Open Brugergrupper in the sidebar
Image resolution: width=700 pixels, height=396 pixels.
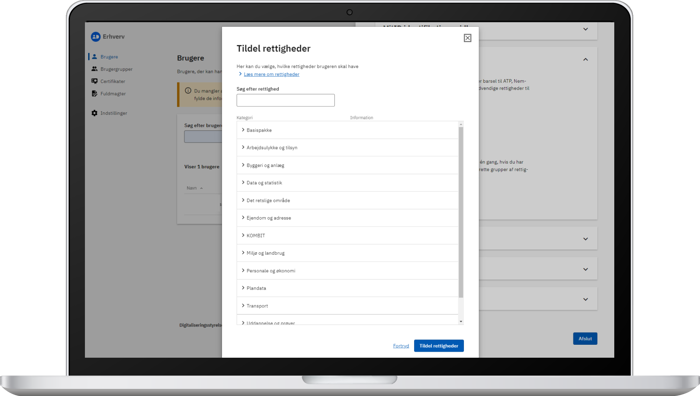click(x=116, y=69)
